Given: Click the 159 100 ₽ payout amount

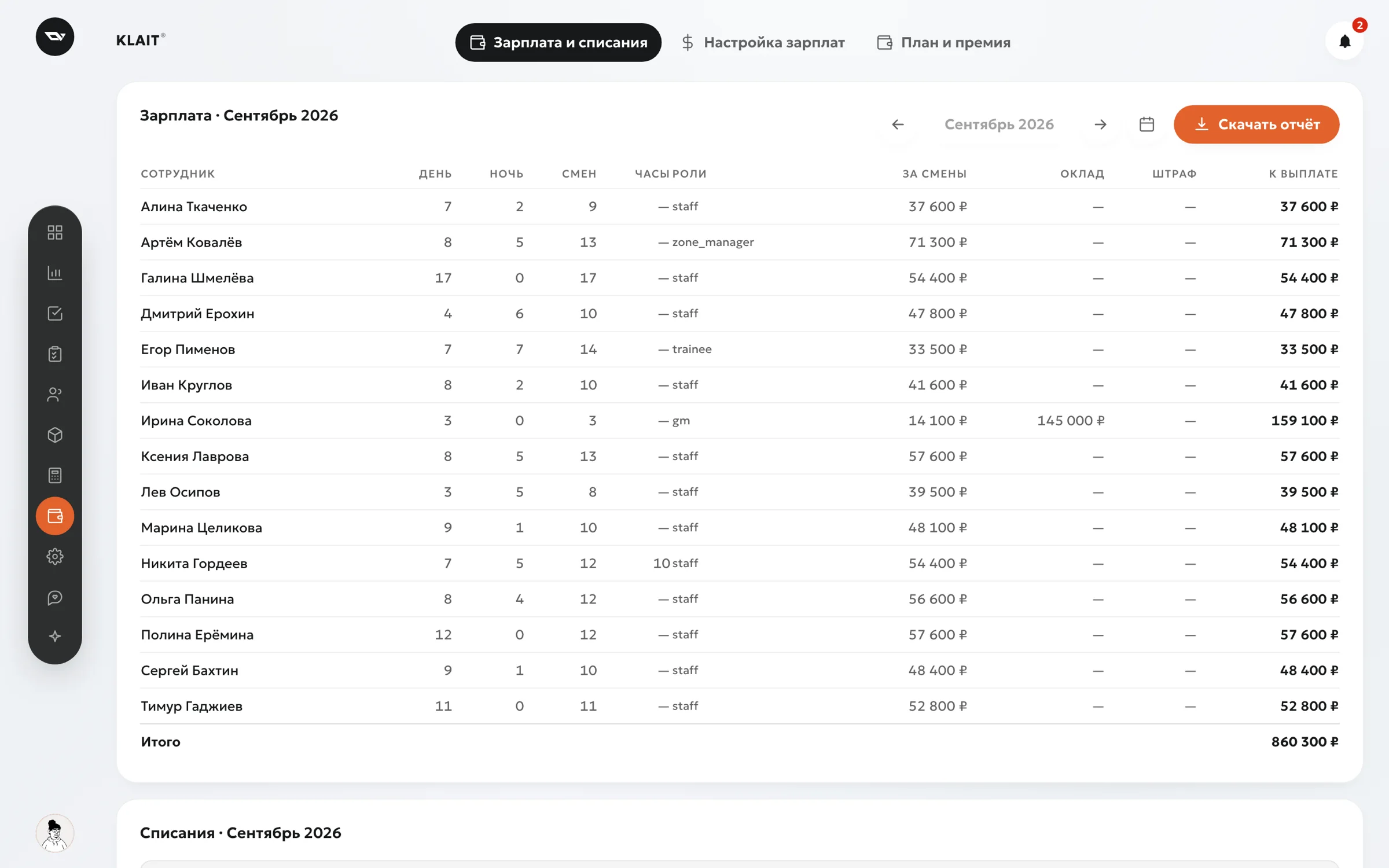Looking at the screenshot, I should 1305,421.
